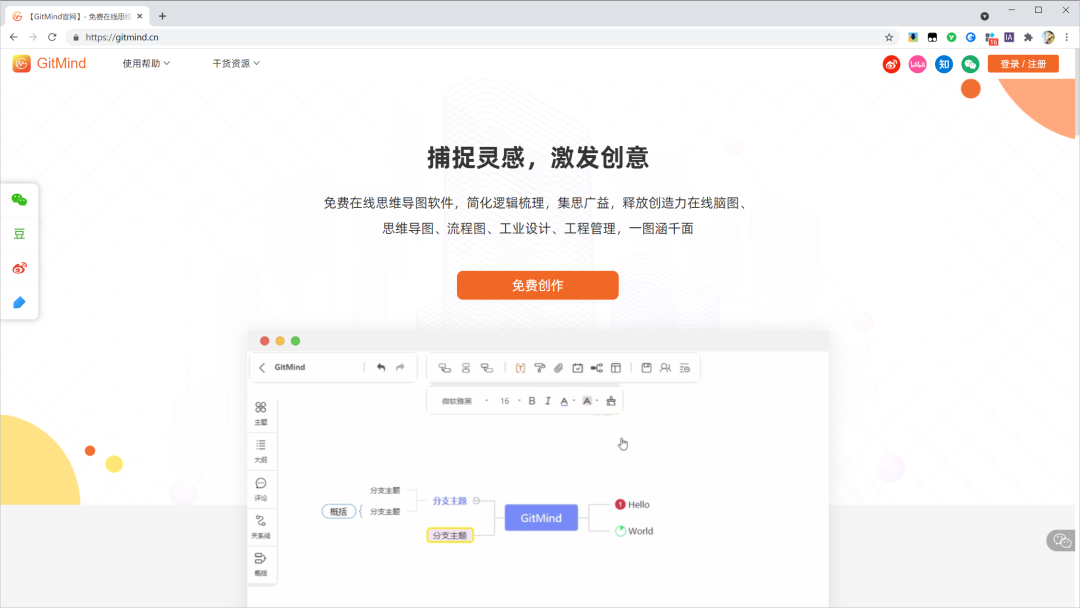
Task: Click the node structure share icon
Action: pyautogui.click(x=596, y=368)
